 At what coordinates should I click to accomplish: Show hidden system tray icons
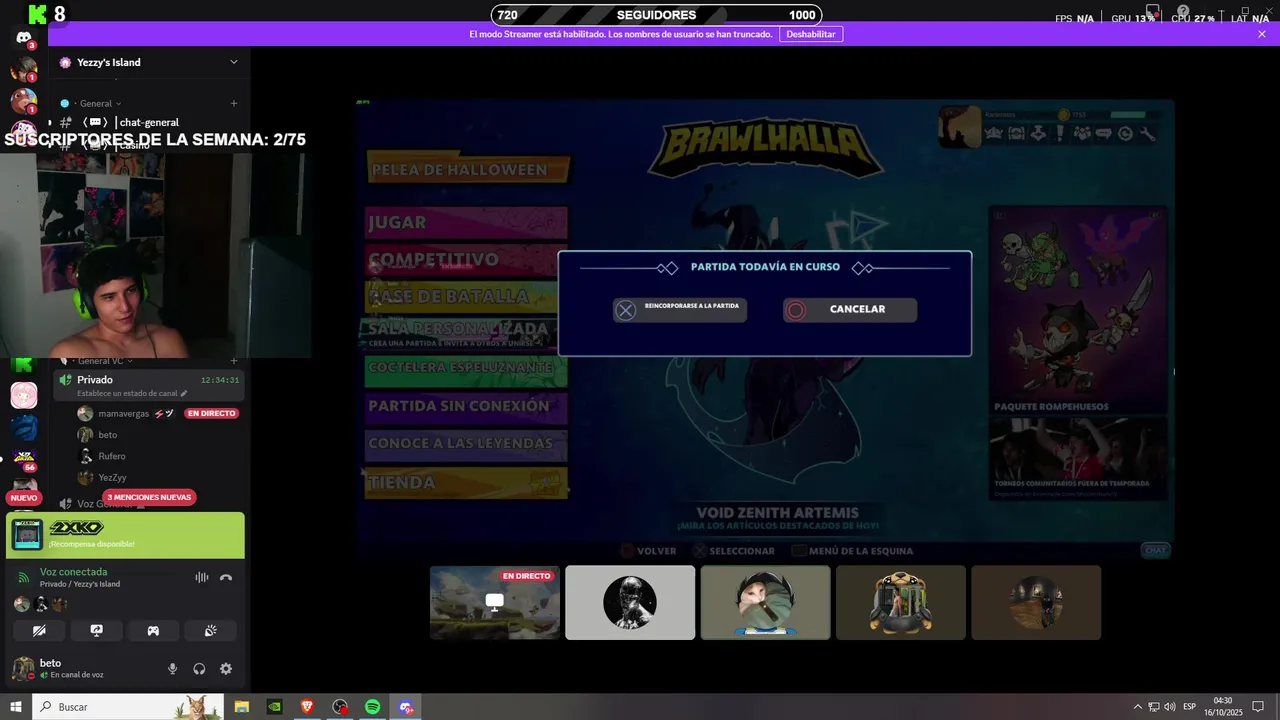1137,707
